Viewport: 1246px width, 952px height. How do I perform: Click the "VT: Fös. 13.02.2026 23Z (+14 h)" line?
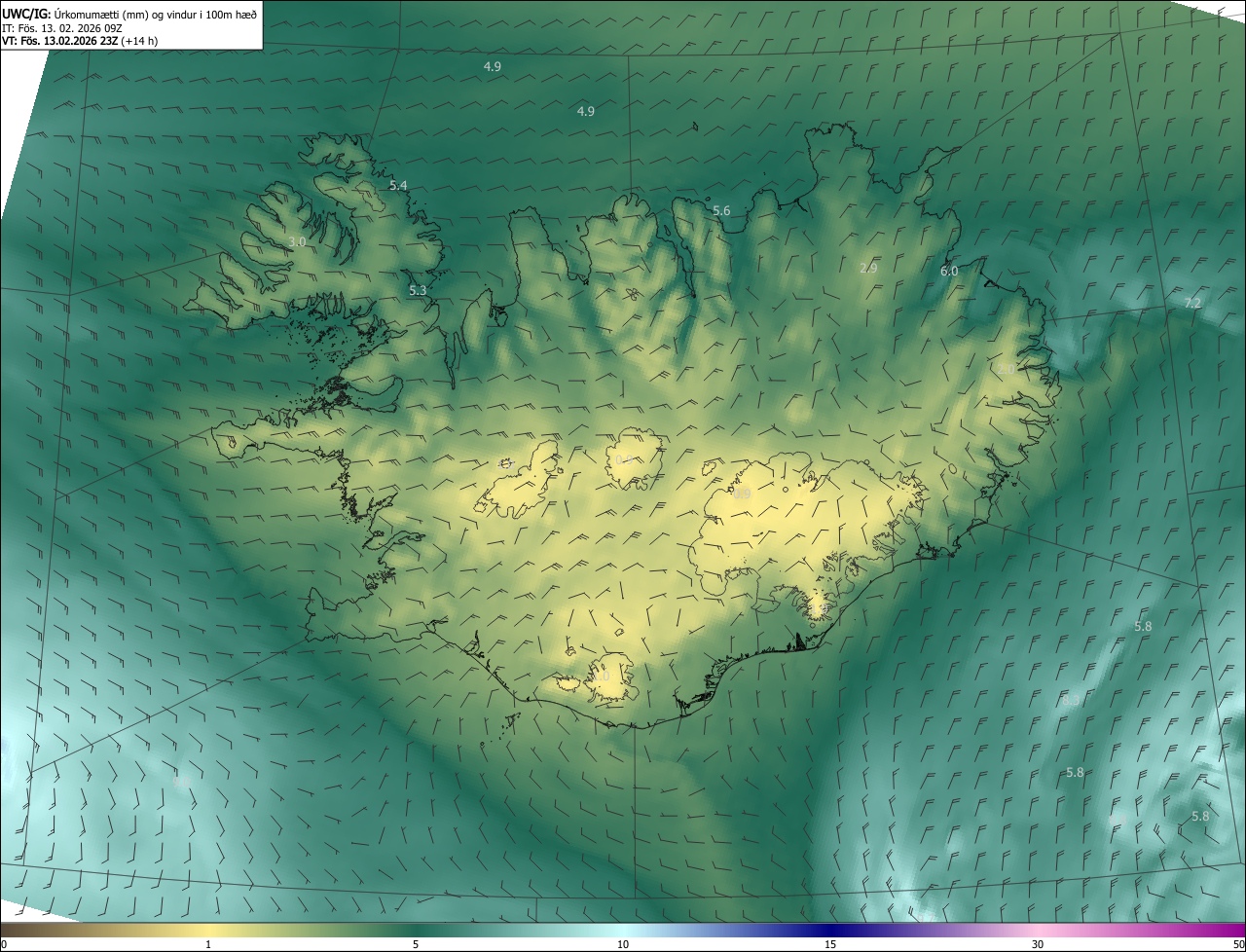(x=80, y=42)
